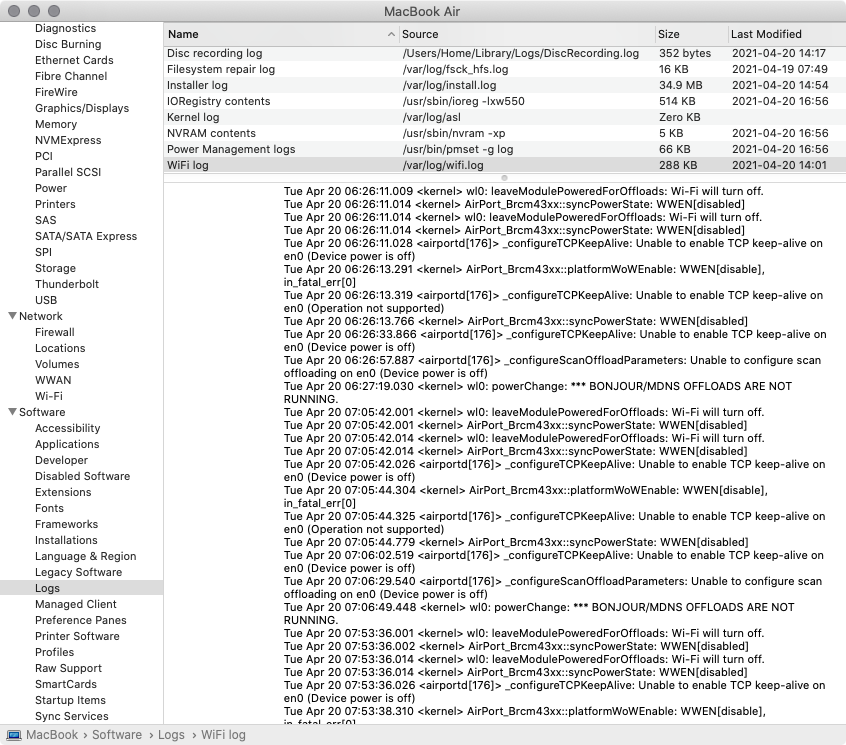846x745 pixels.
Task: Open Fonts under Software
Action: [x=49, y=508]
